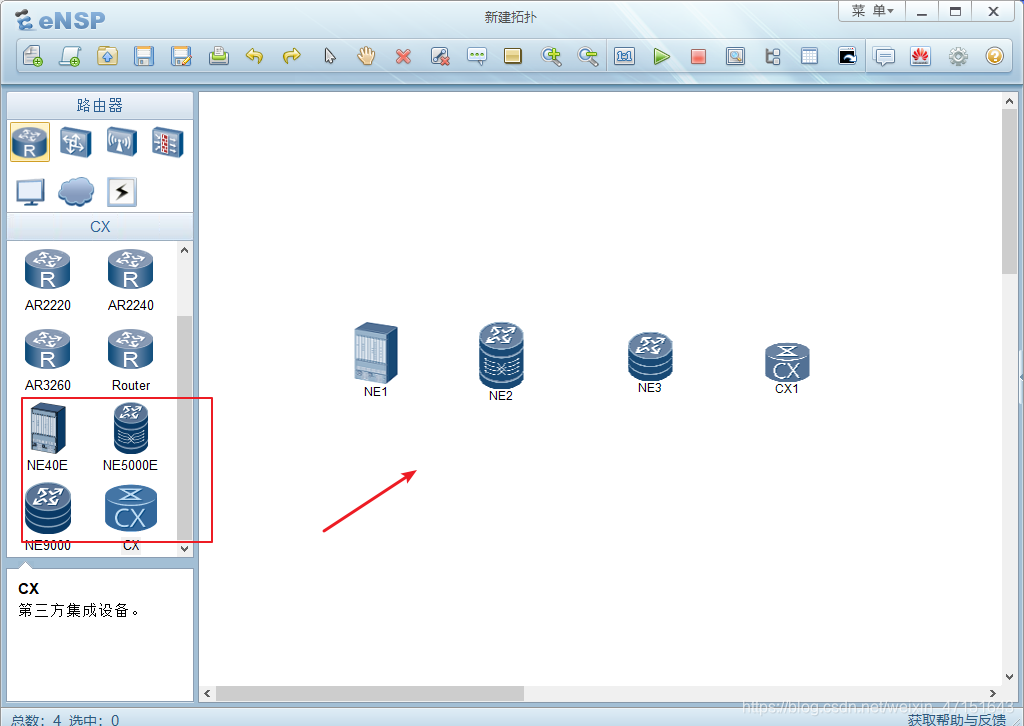Click the data capture icon
This screenshot has width=1024, height=726.
coord(735,56)
